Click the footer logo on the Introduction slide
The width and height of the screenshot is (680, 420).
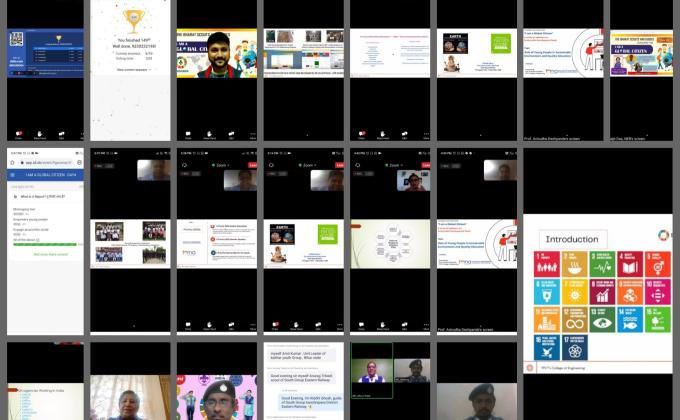coord(530,368)
